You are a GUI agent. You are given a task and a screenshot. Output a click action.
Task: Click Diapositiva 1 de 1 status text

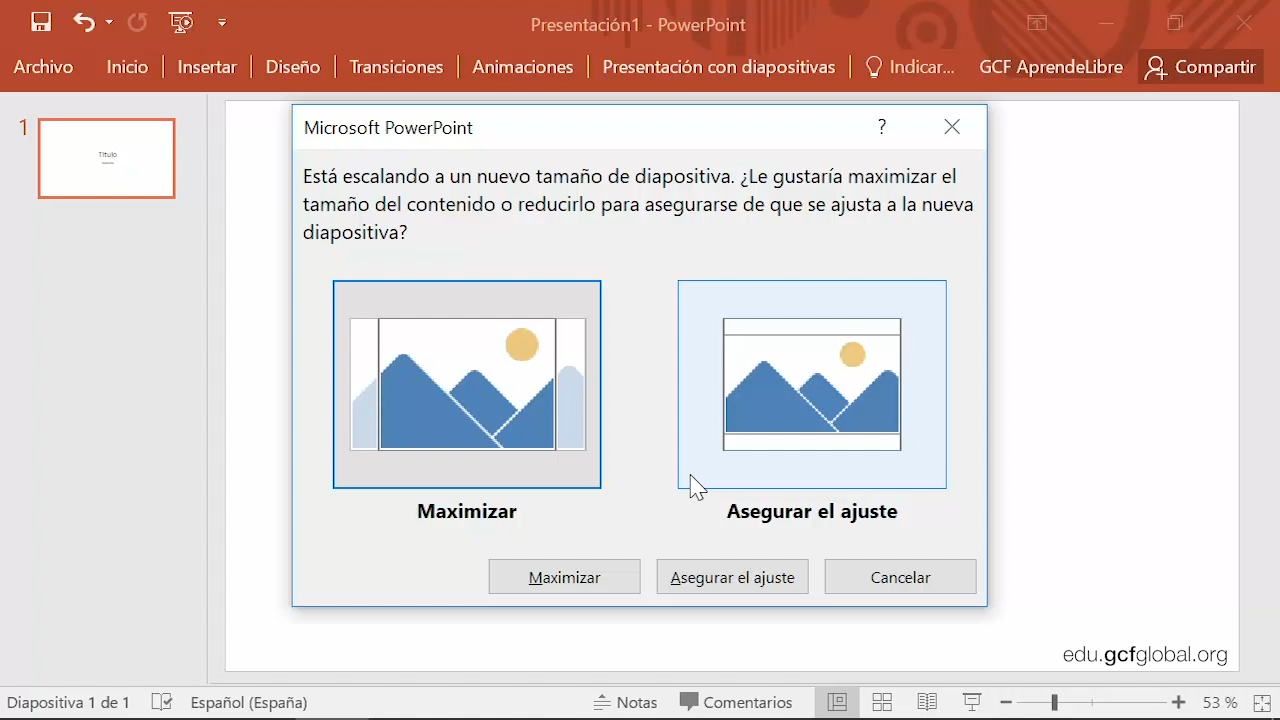click(68, 702)
